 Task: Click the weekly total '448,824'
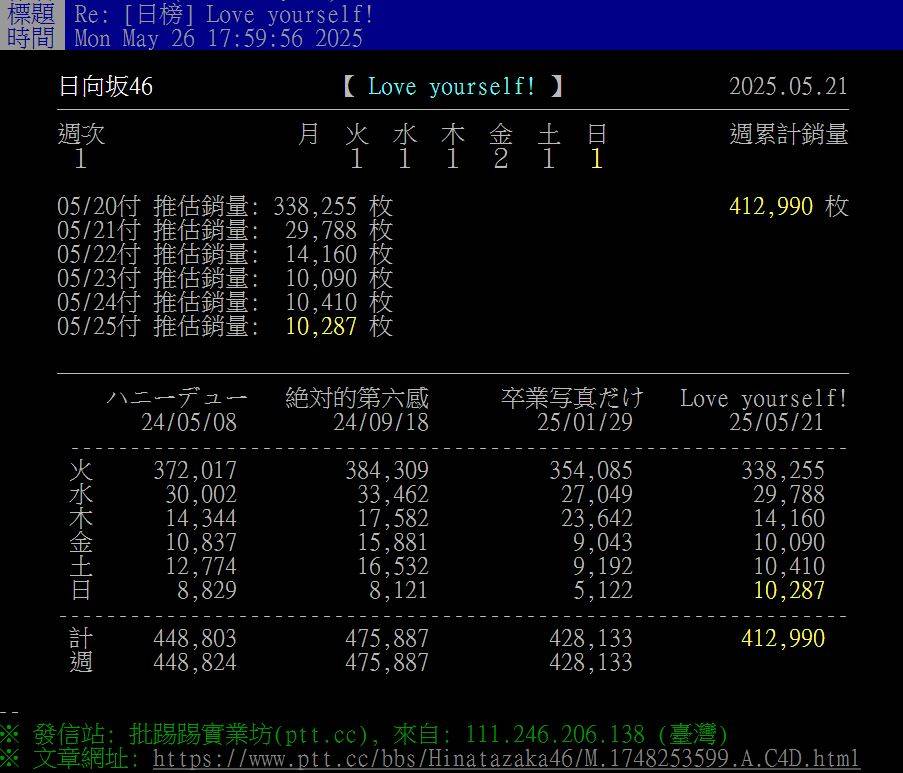pyautogui.click(x=195, y=662)
